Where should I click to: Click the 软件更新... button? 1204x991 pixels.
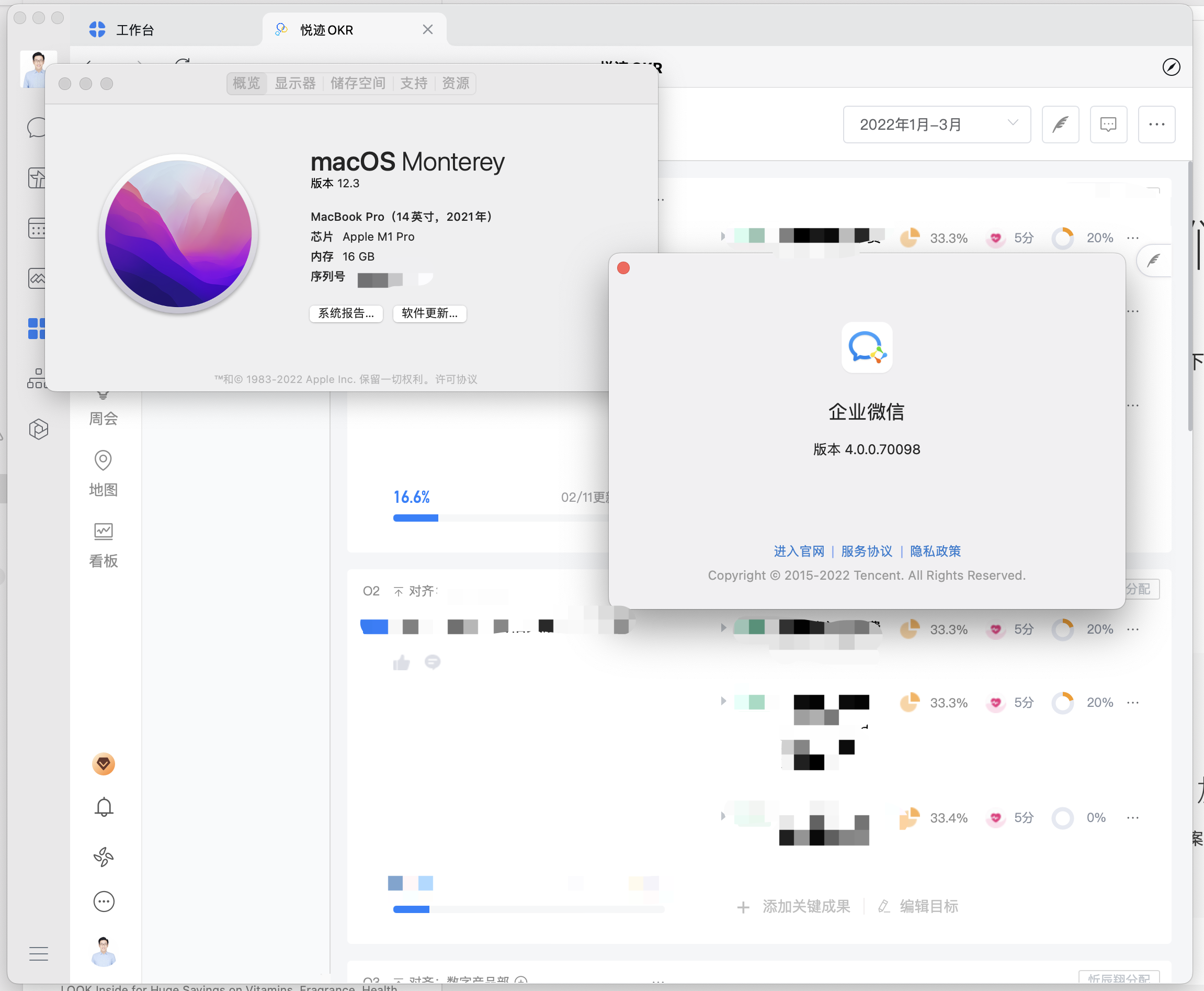[x=429, y=313]
